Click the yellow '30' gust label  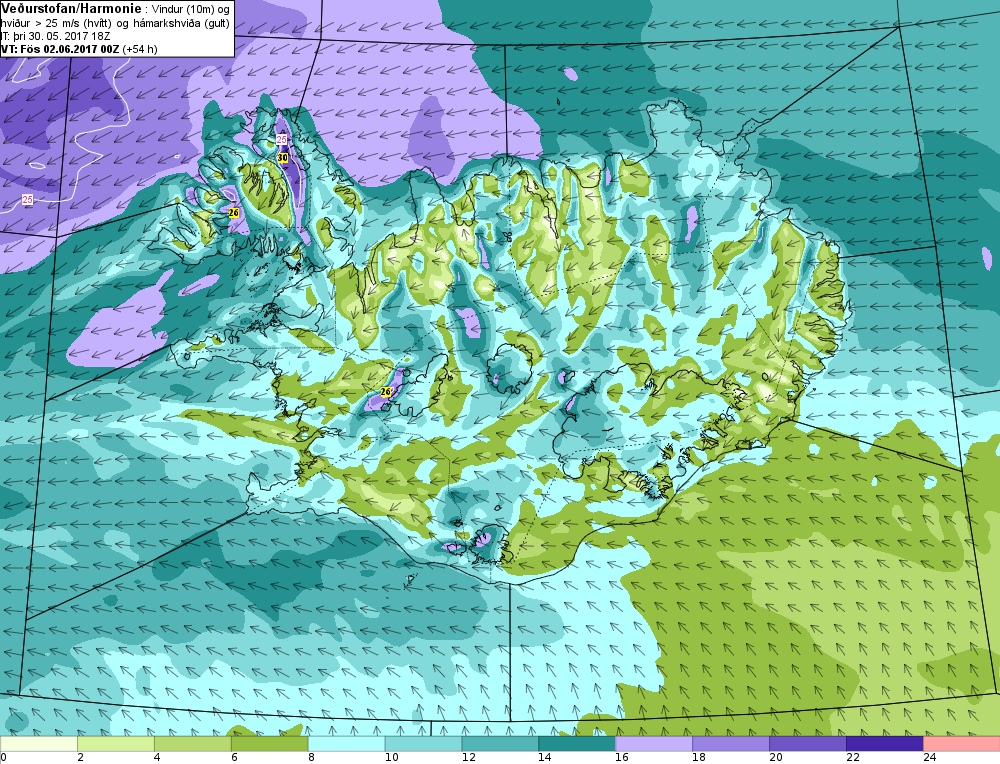click(283, 157)
